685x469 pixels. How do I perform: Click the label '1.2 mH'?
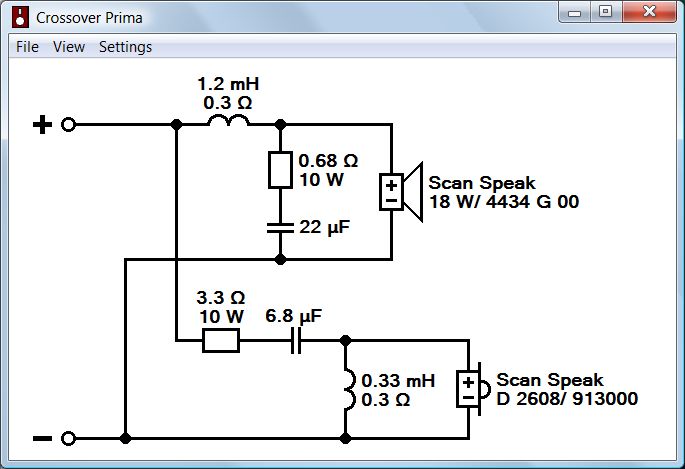coord(228,84)
